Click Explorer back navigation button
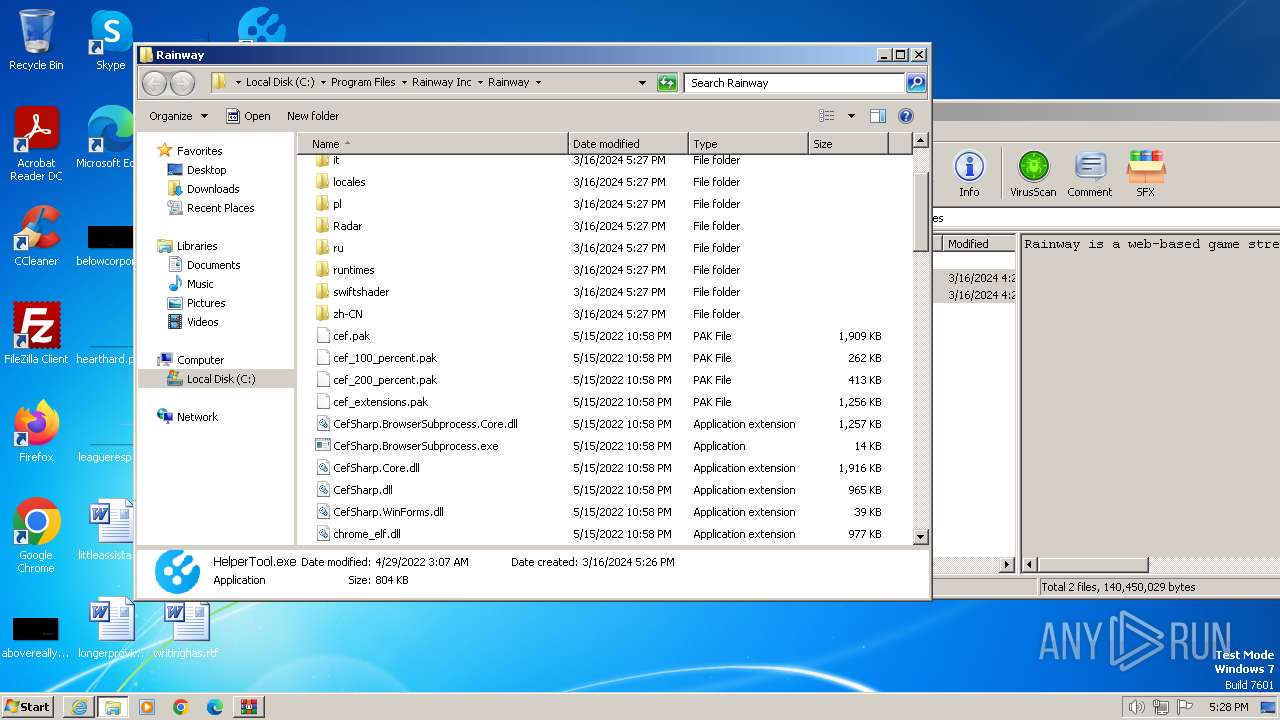The image size is (1280, 720). click(x=155, y=83)
